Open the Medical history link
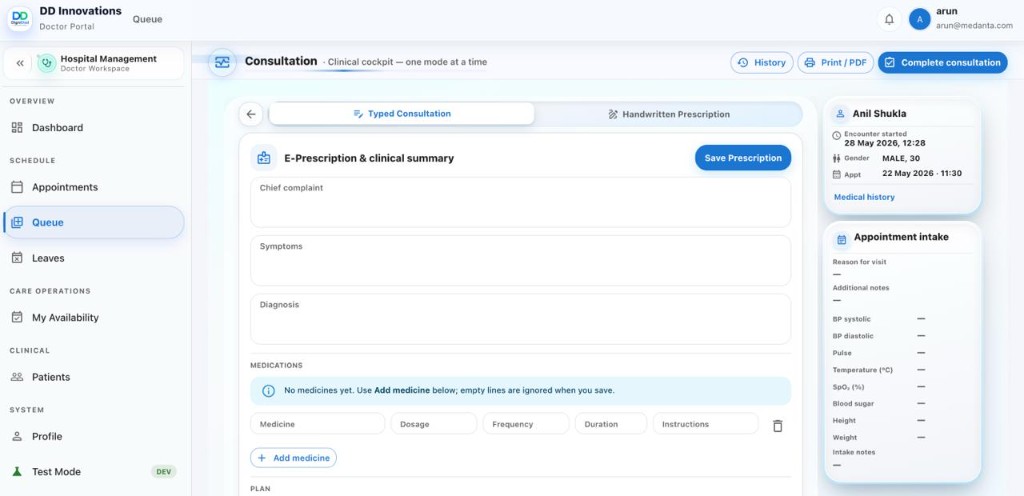Viewport: 1024px width, 496px height. [x=864, y=197]
